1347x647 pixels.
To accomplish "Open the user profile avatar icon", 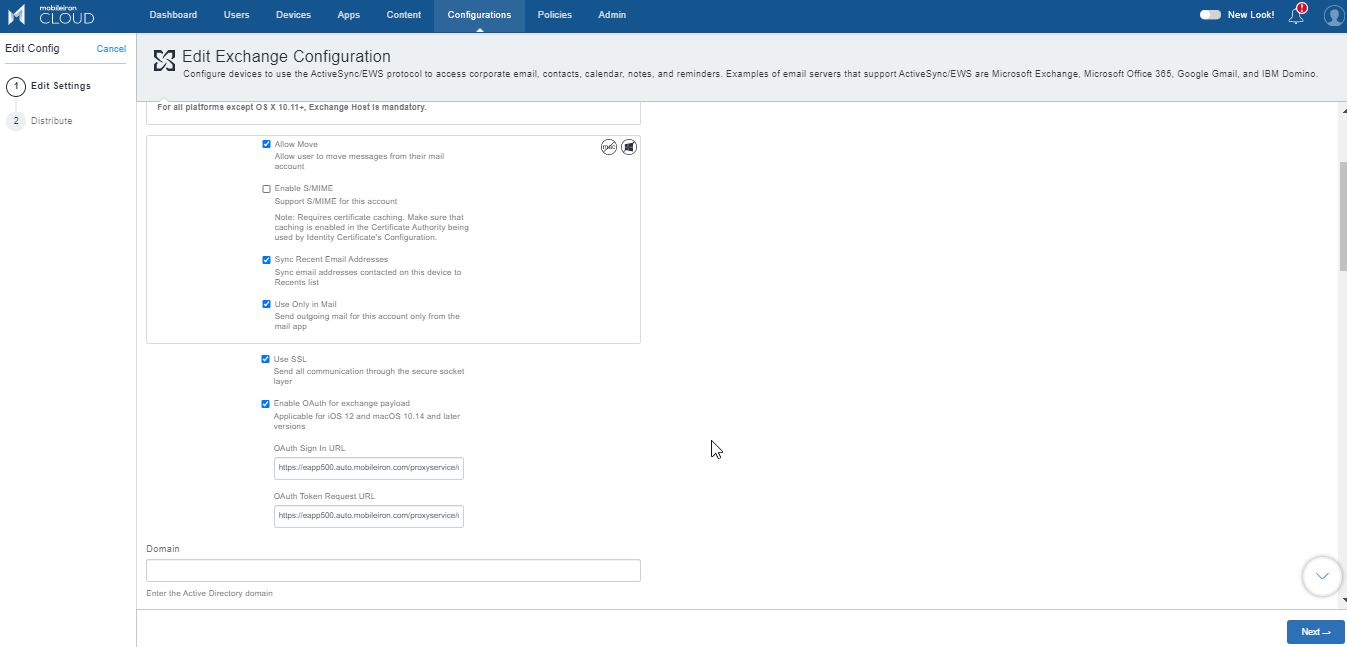I will (1333, 15).
